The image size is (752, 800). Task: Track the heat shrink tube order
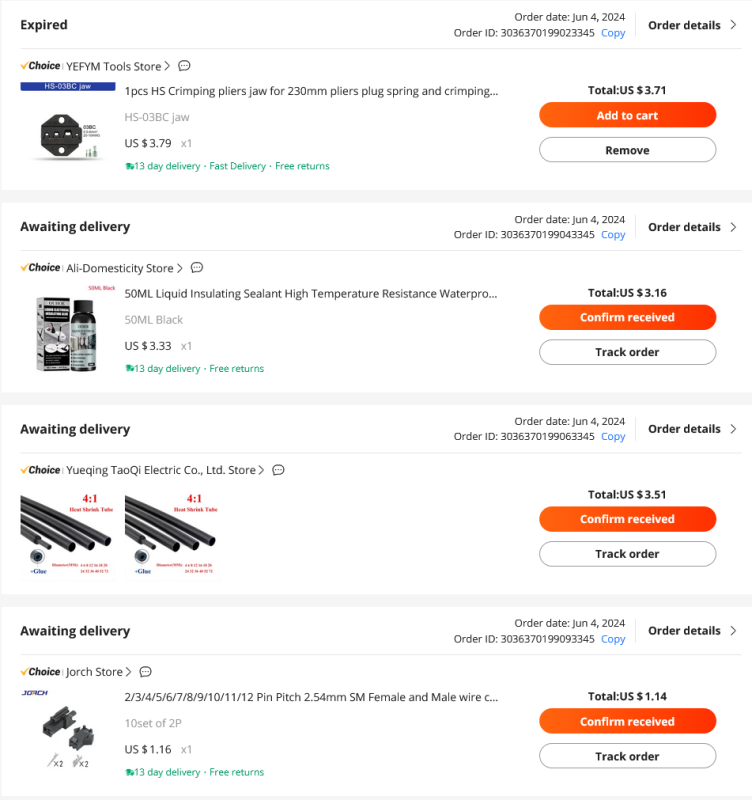627,554
